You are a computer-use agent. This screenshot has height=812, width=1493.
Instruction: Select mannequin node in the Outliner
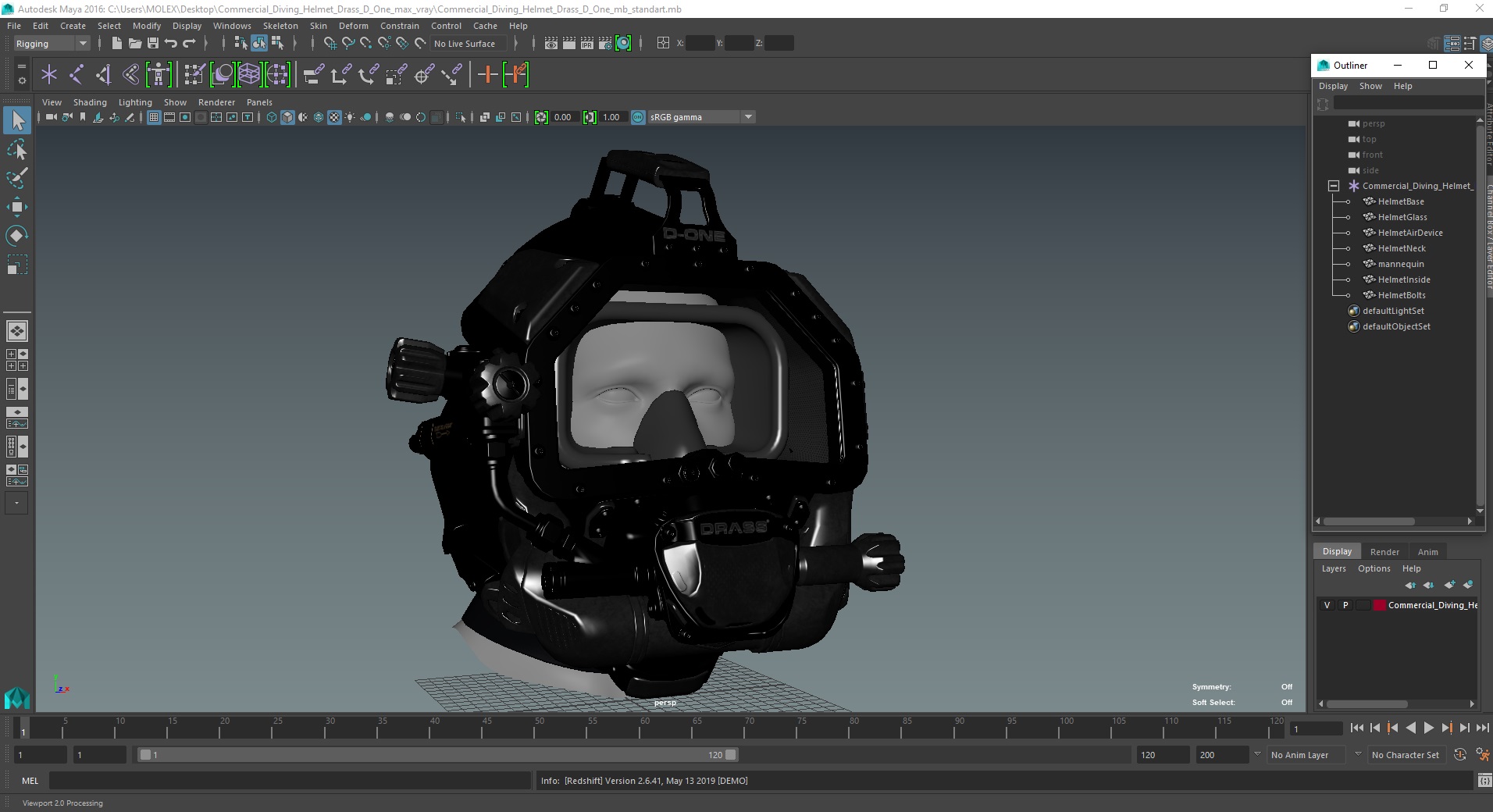point(1401,264)
